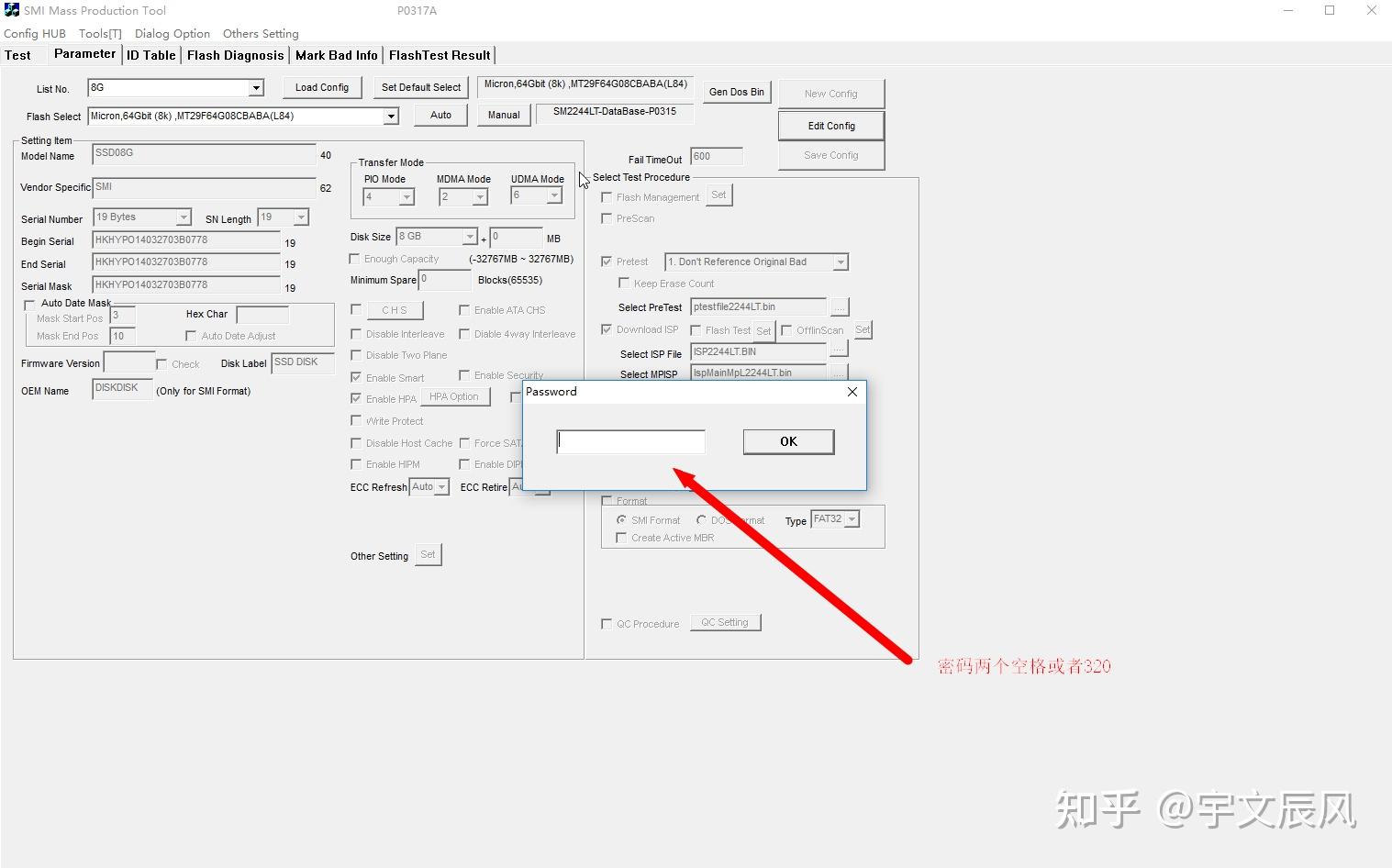Viewport: 1392px width, 868px height.
Task: Click the SMI Mass Production Tool app icon
Action: click(x=12, y=10)
